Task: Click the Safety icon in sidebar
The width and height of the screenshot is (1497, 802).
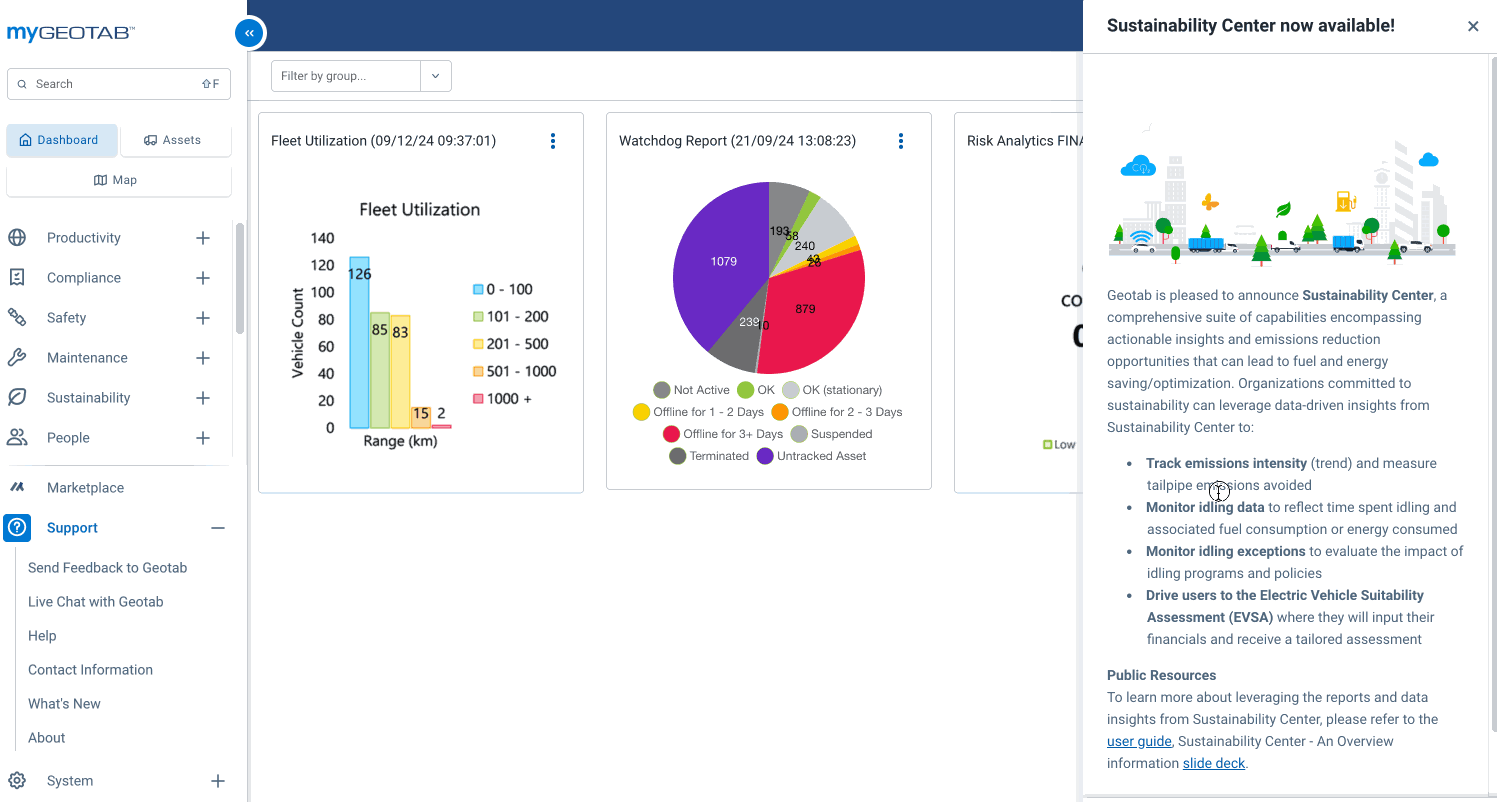Action: [17, 318]
